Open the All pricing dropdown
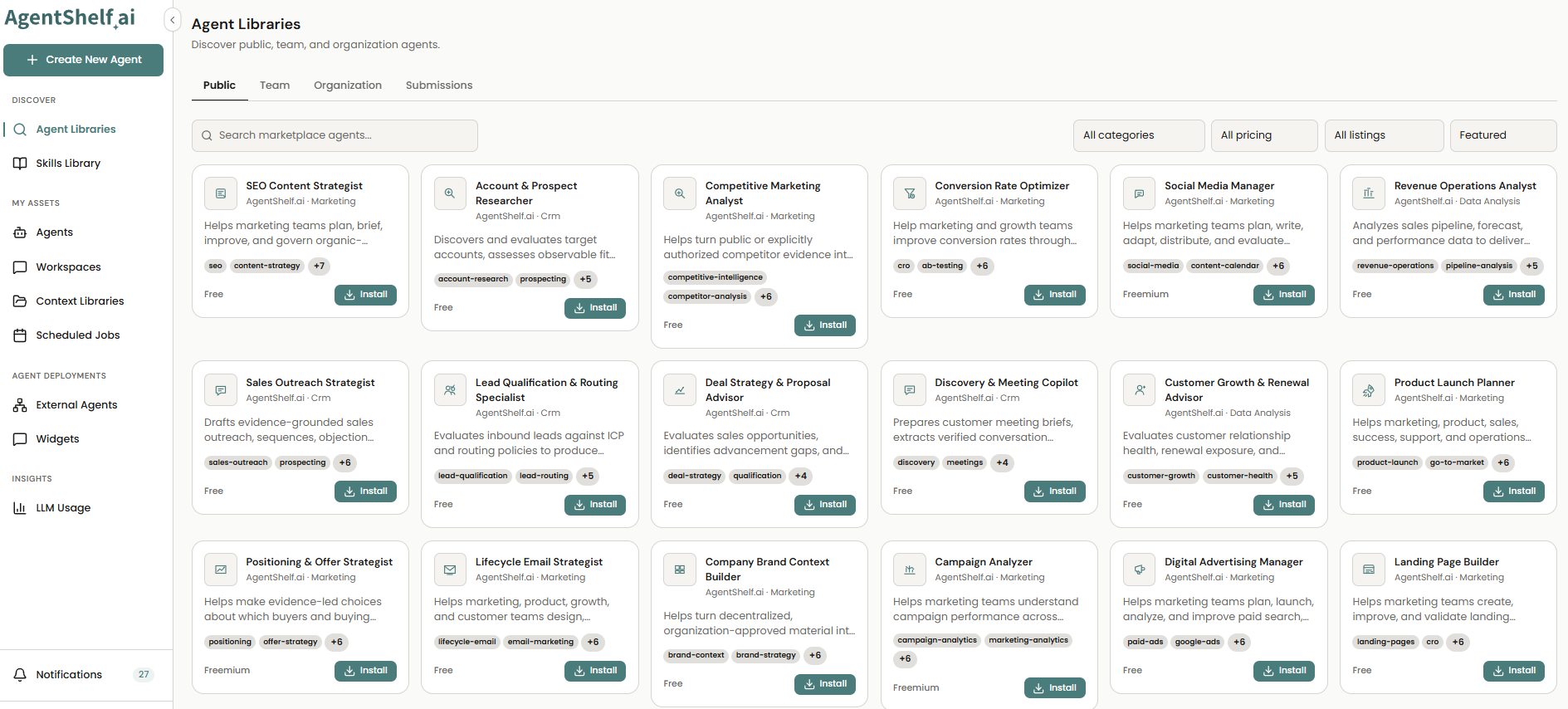1568x709 pixels. (x=1264, y=135)
